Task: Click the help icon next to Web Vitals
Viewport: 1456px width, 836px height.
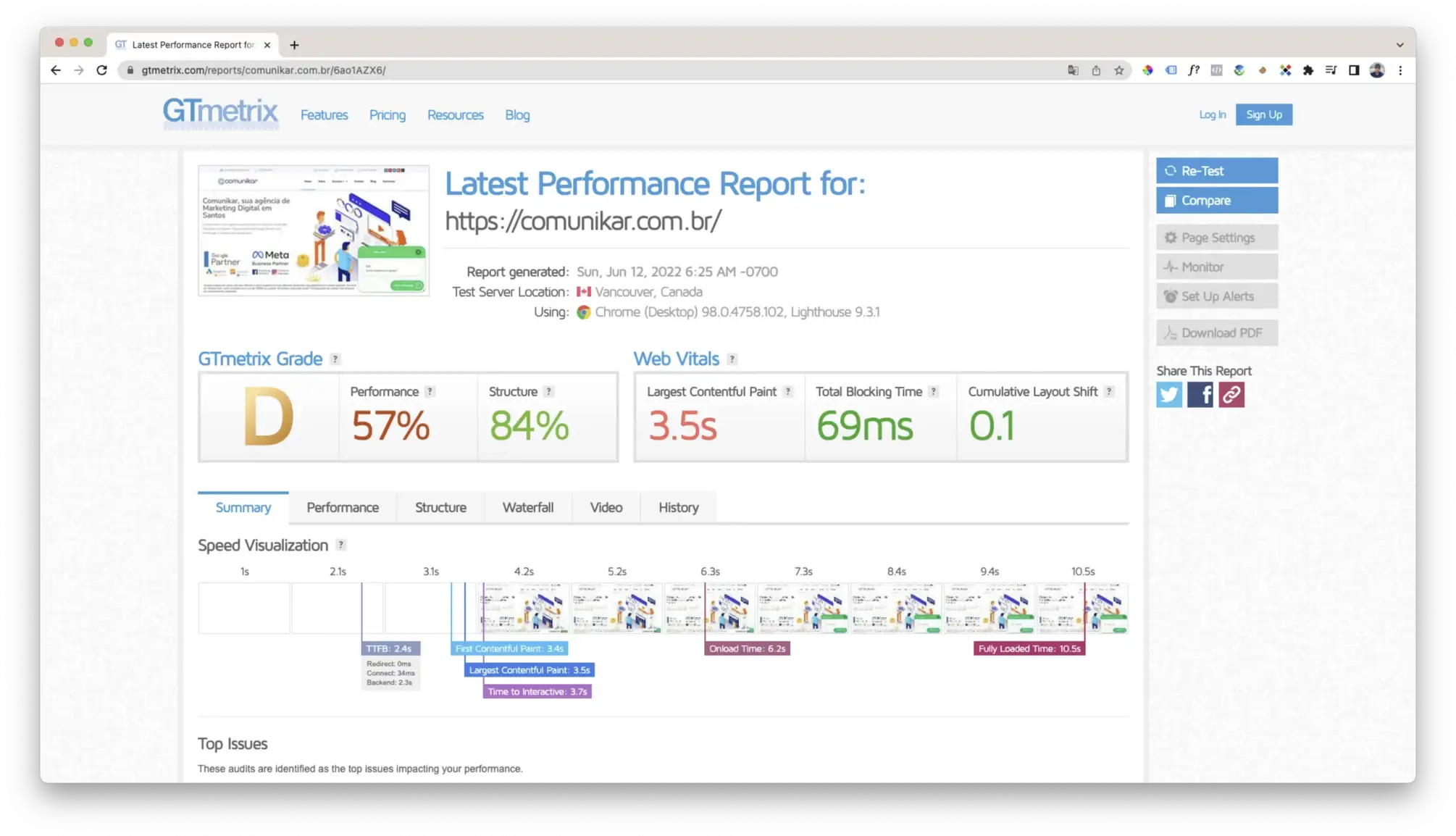Action: [x=732, y=359]
